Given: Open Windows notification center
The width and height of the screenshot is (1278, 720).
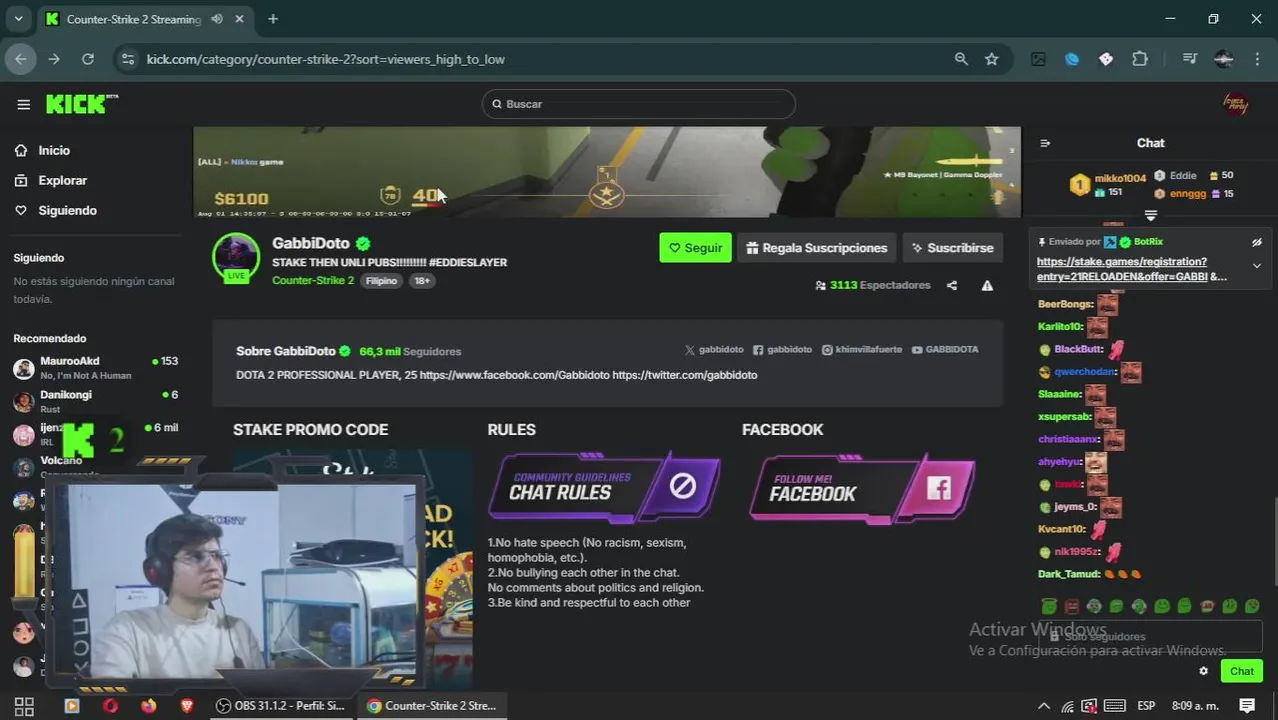Looking at the screenshot, I should pos(1247,705).
